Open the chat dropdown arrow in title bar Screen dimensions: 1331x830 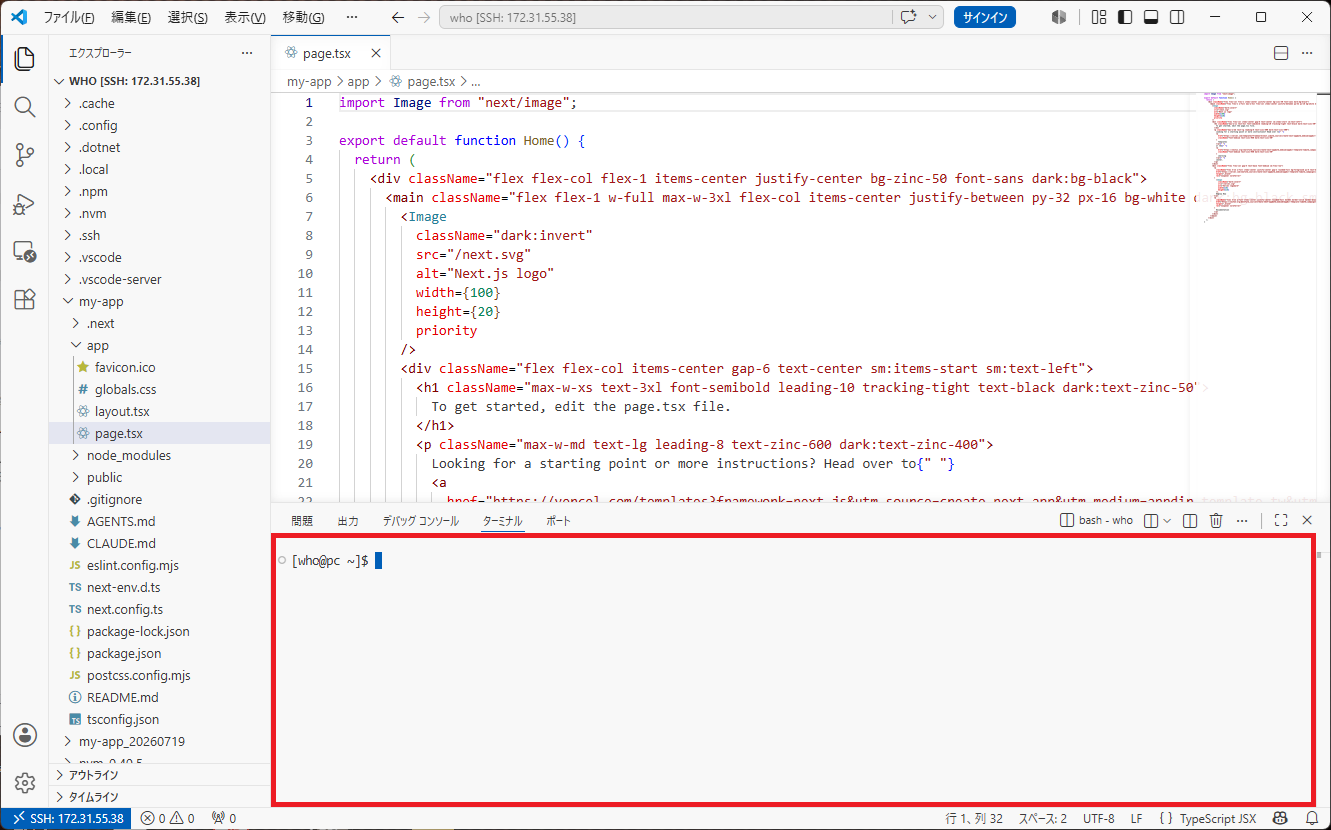(934, 17)
